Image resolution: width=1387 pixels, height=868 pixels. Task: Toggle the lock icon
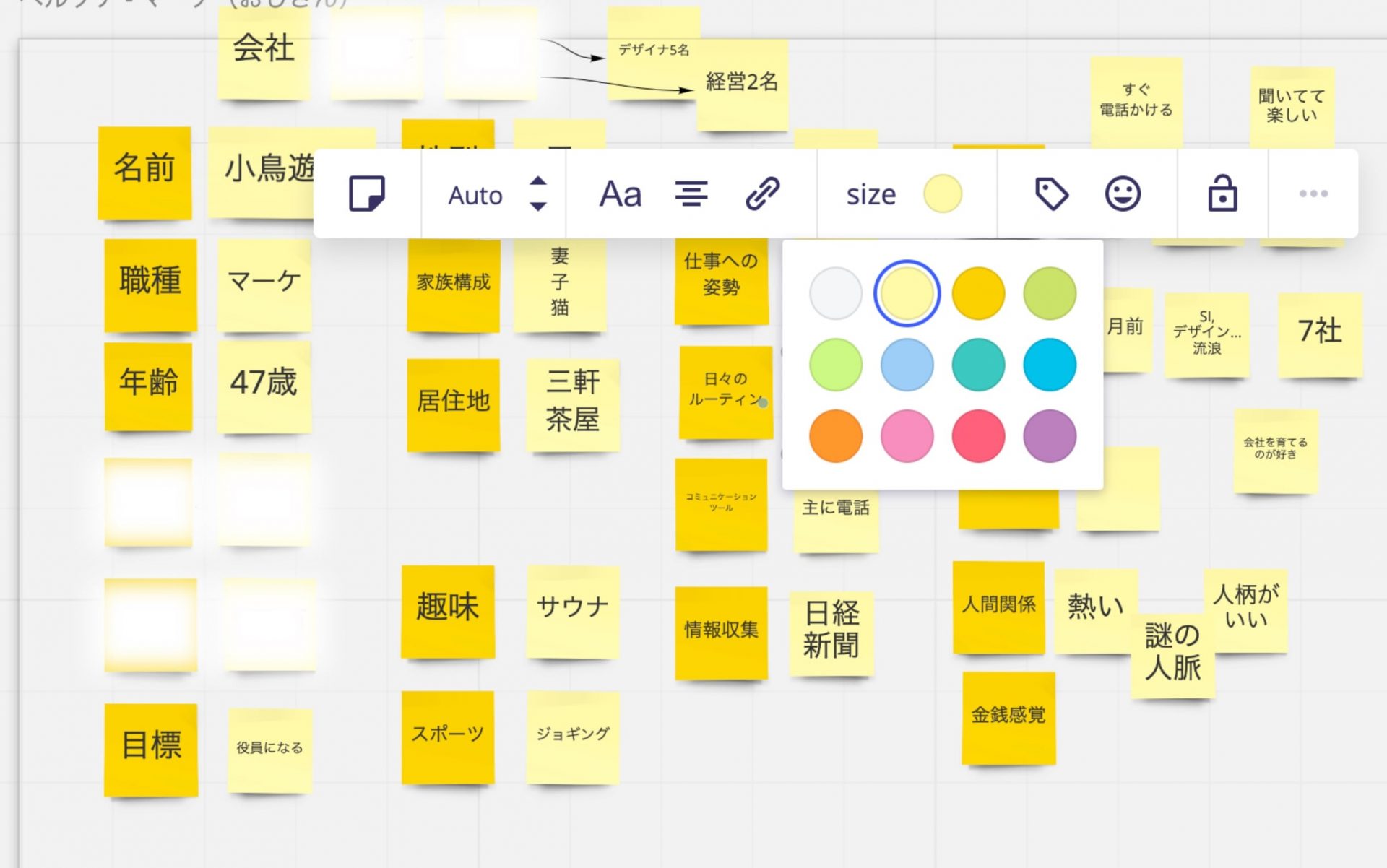click(x=1222, y=194)
